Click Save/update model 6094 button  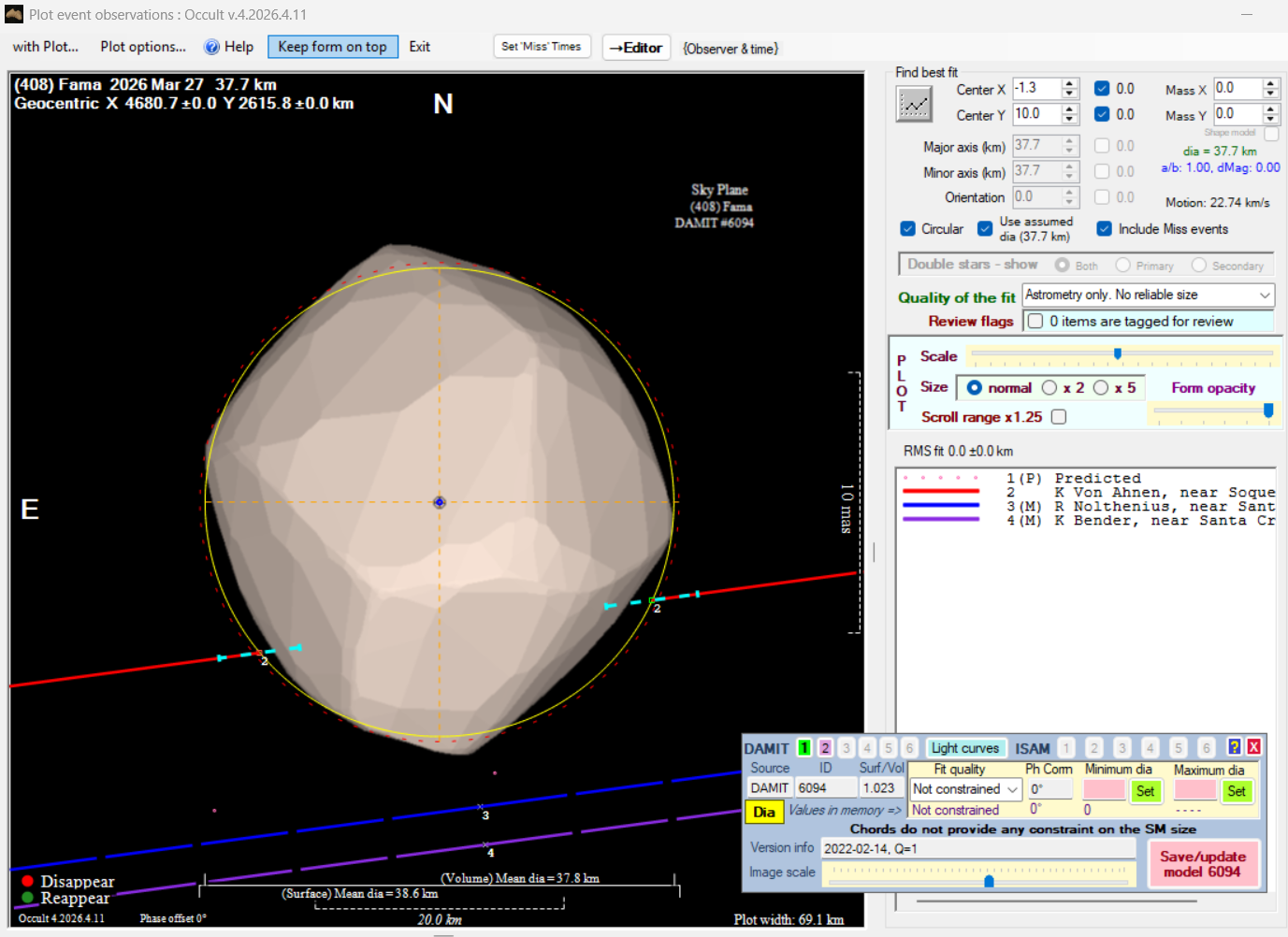[1202, 863]
